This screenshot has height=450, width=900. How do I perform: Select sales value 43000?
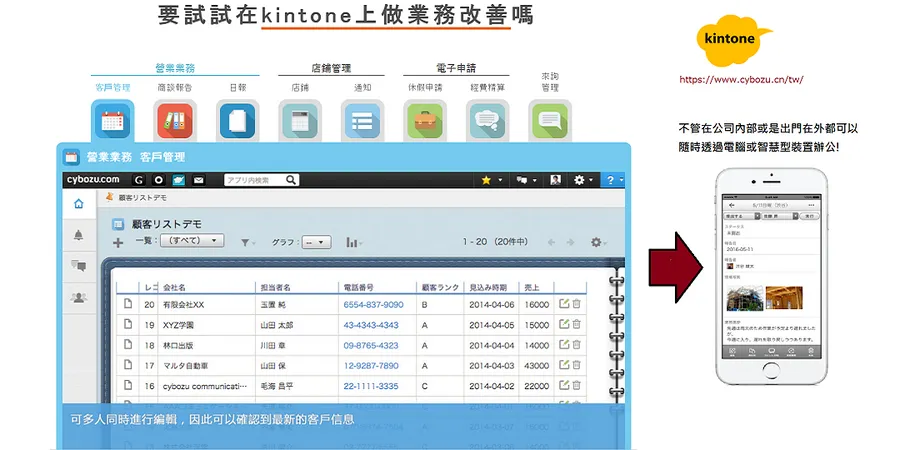click(x=537, y=366)
